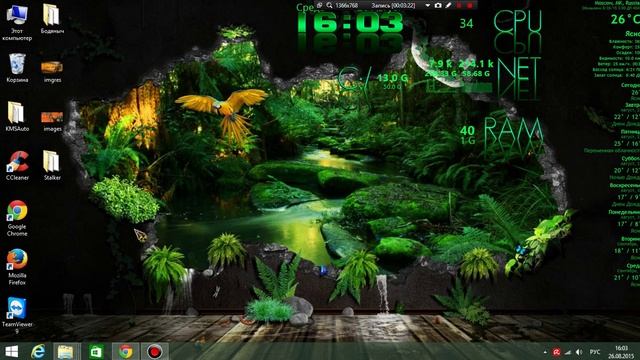Click the RAM usage value 40
This screenshot has height=360, width=640.
tap(467, 131)
